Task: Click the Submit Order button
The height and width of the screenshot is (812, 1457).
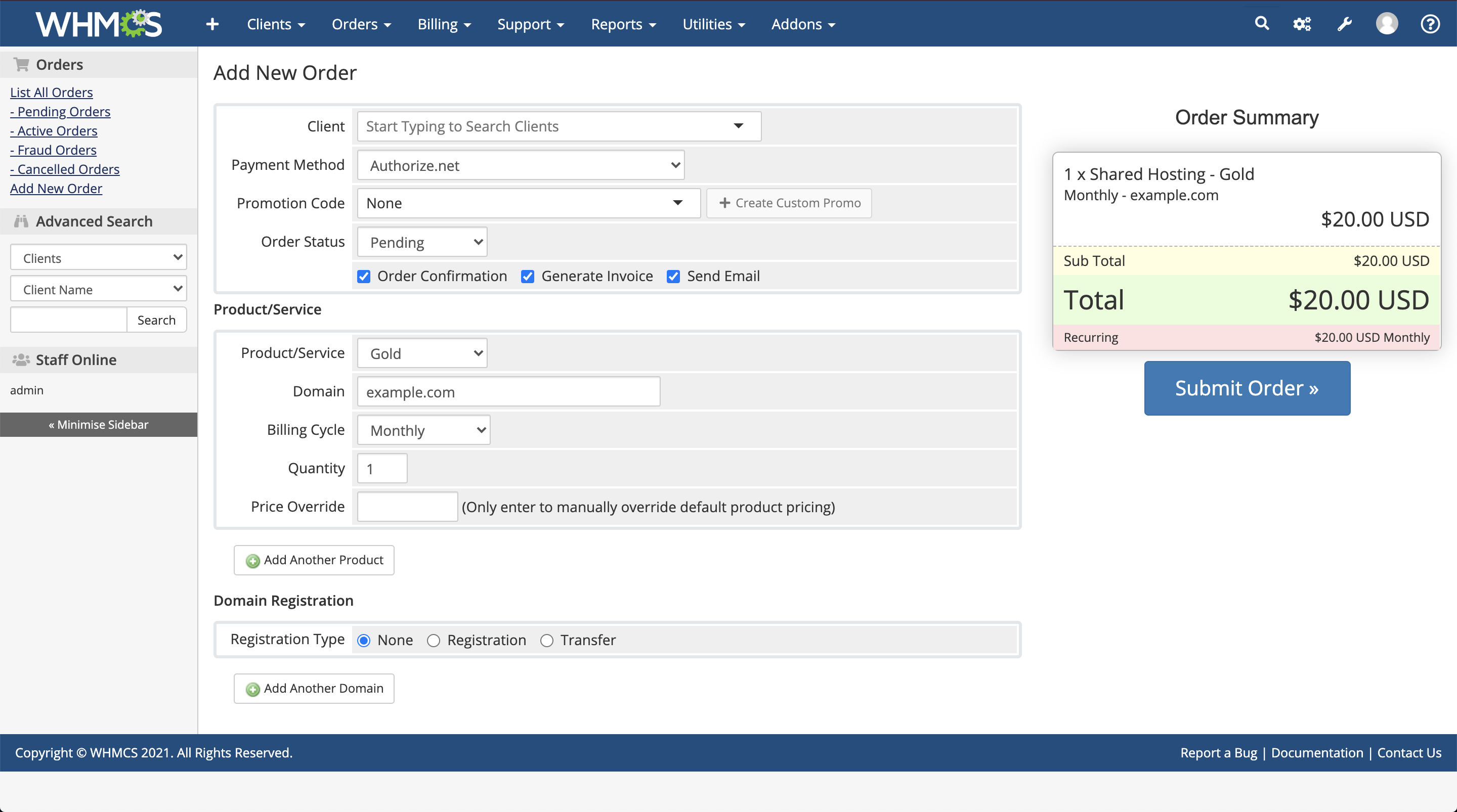Action: [x=1247, y=388]
